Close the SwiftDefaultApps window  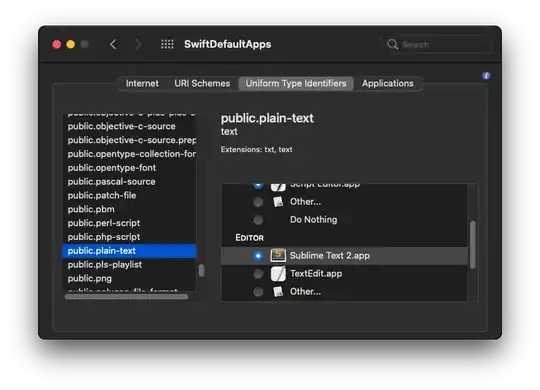57,44
